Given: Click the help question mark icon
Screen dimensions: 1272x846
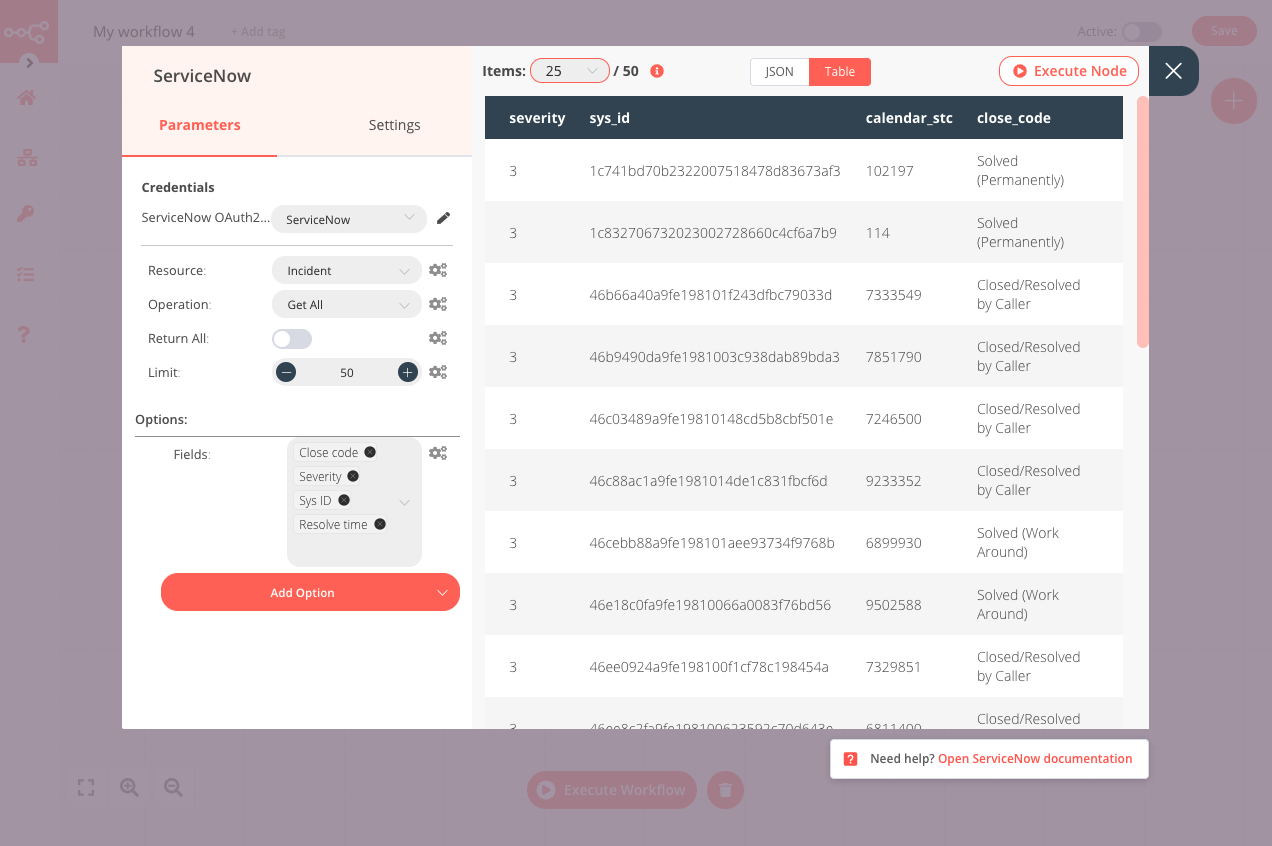Looking at the screenshot, I should point(25,334).
